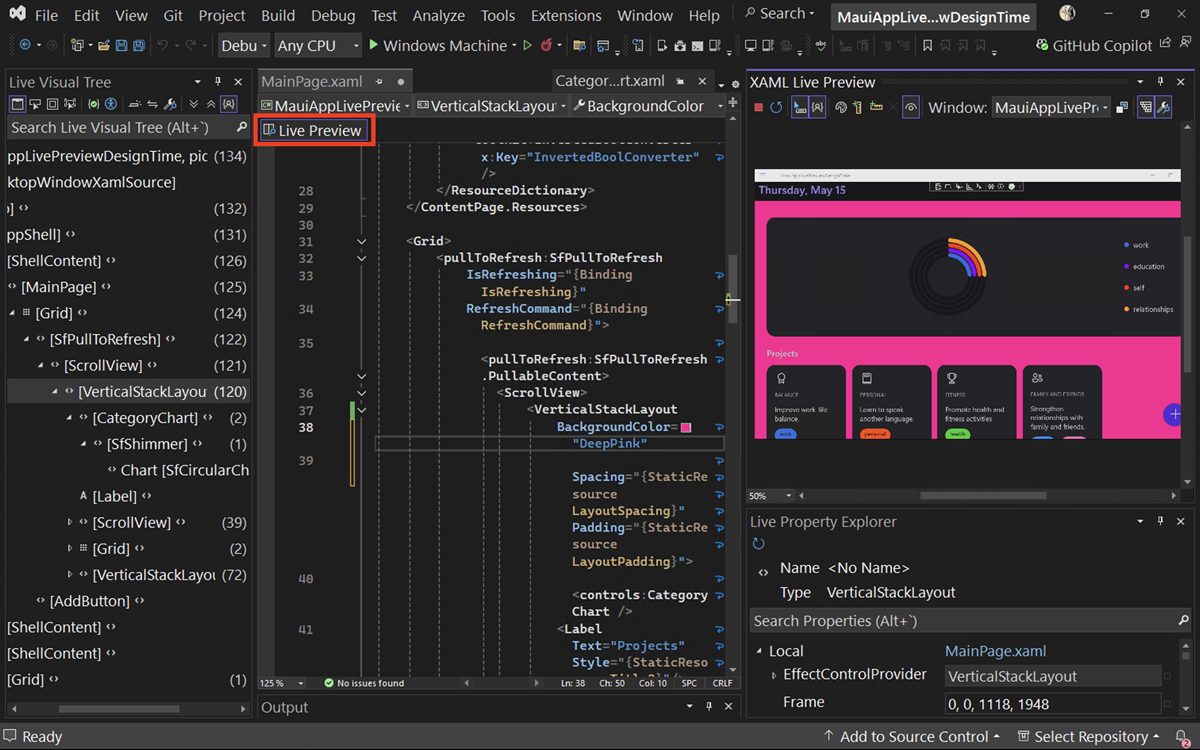This screenshot has height=750, width=1200.
Task: Refresh the XAML Live Preview
Action: [777, 107]
